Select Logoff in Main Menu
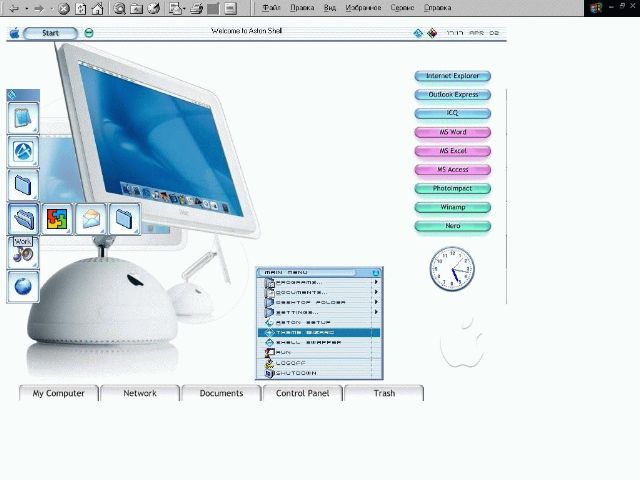 pos(319,363)
